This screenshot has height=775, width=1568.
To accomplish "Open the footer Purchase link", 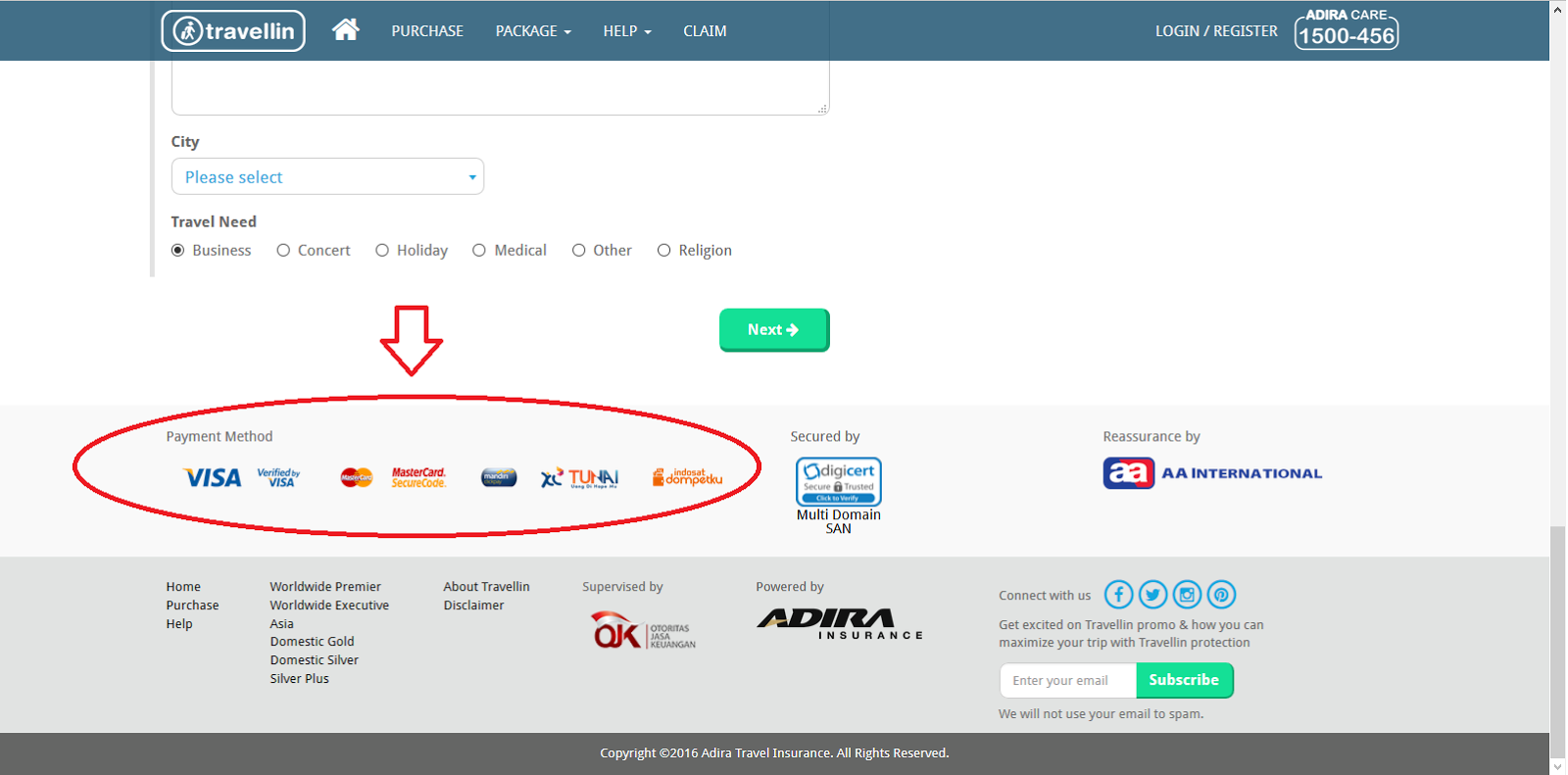I will coord(192,605).
